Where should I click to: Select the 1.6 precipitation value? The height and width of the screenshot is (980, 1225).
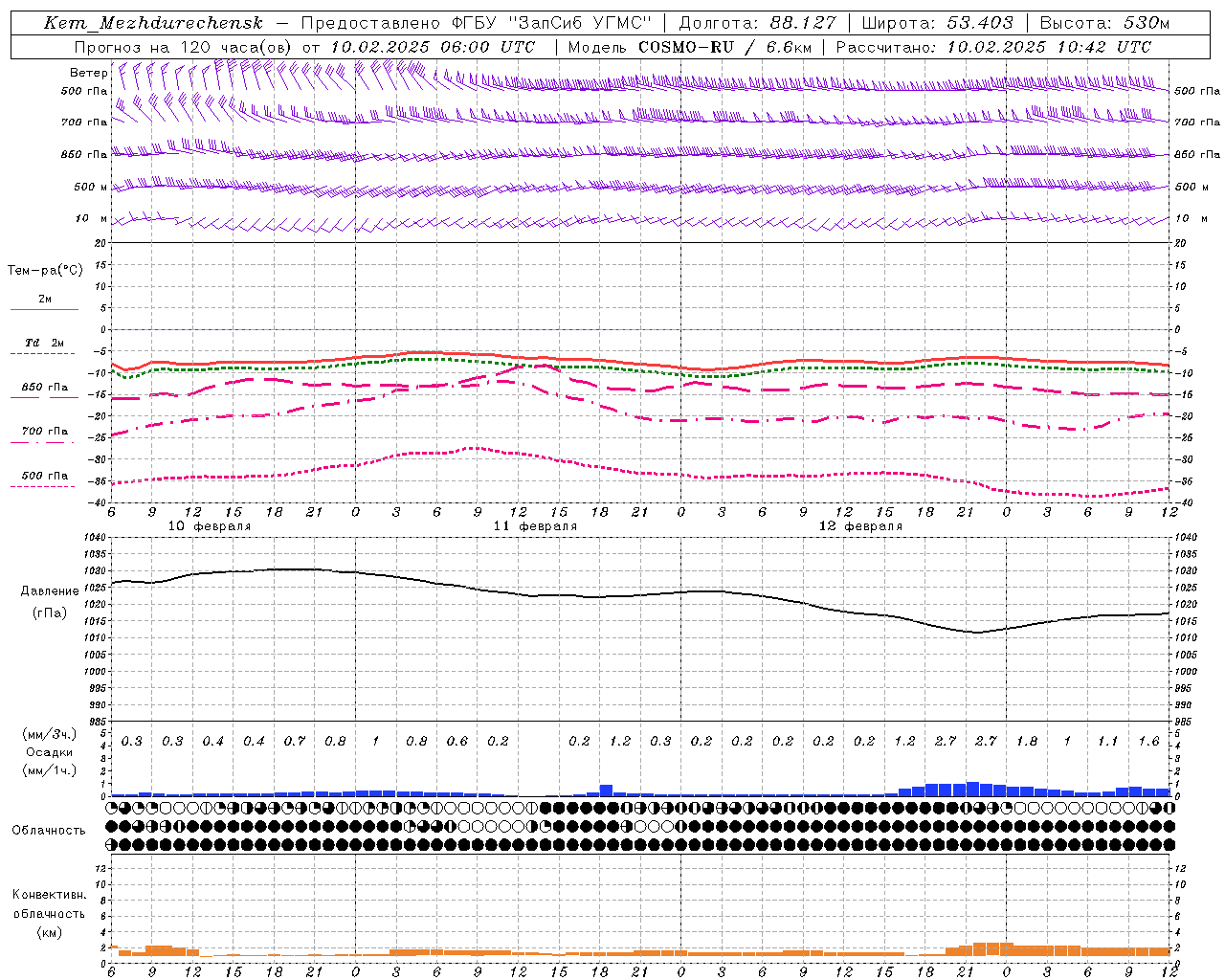(1148, 742)
